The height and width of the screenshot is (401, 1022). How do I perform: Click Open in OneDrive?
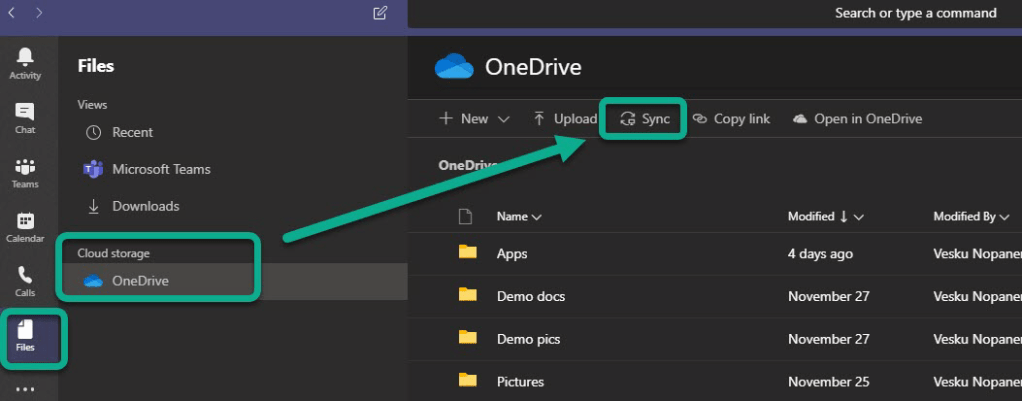[857, 119]
